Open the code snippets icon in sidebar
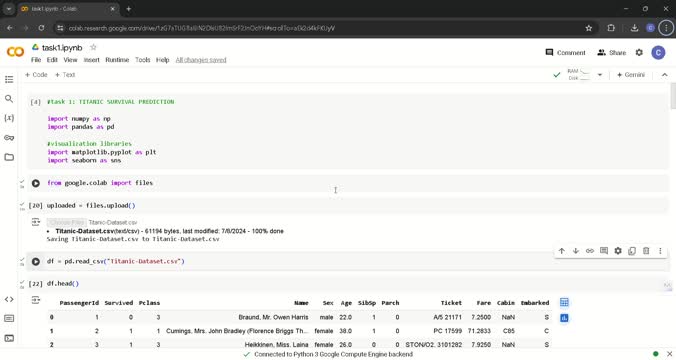Image resolution: width=676 pixels, height=360 pixels. point(9,299)
